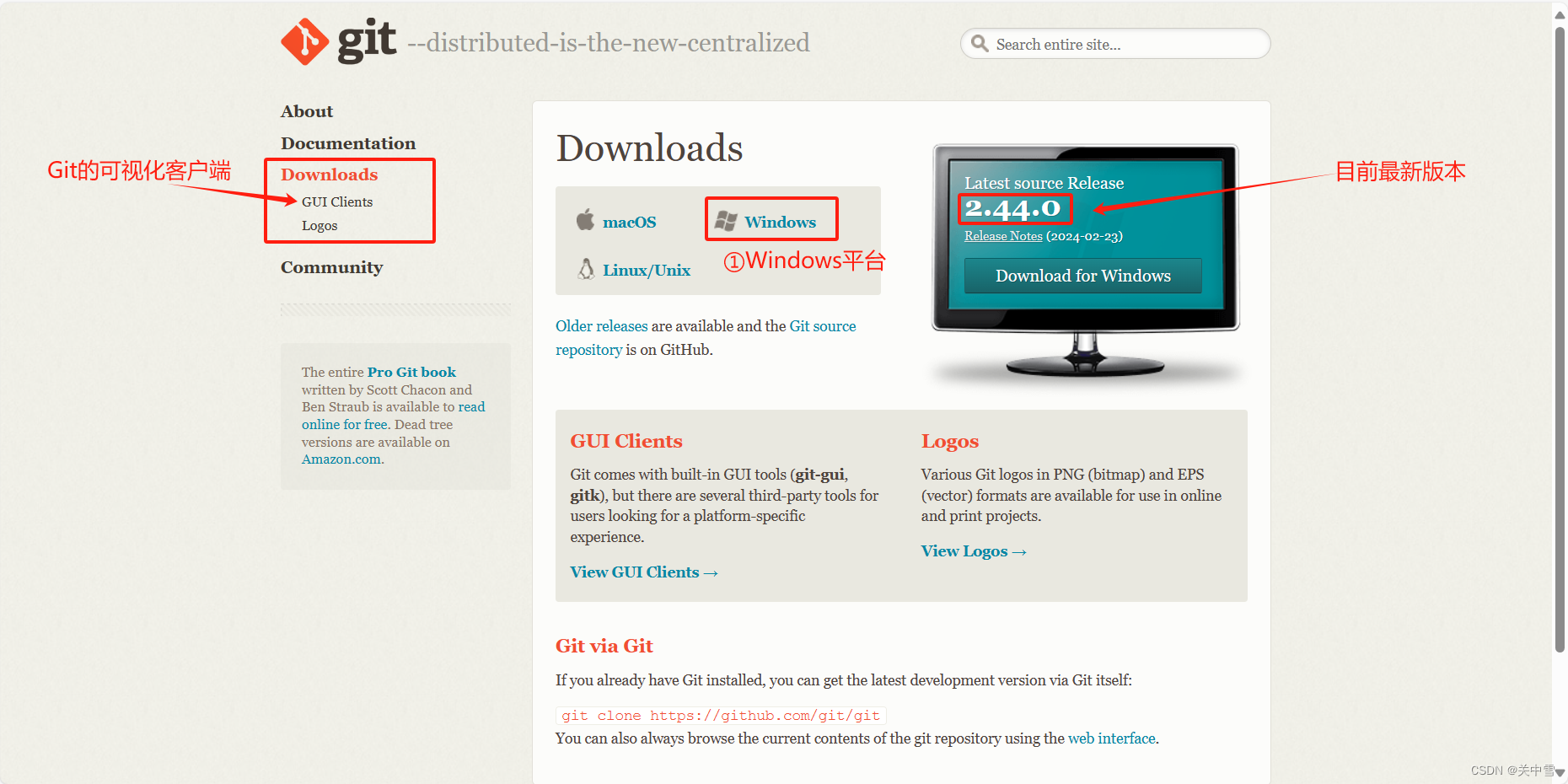Click the '--distributed-is-the-new-centralized' tagline
The width and height of the screenshot is (1568, 784).
click(x=608, y=42)
